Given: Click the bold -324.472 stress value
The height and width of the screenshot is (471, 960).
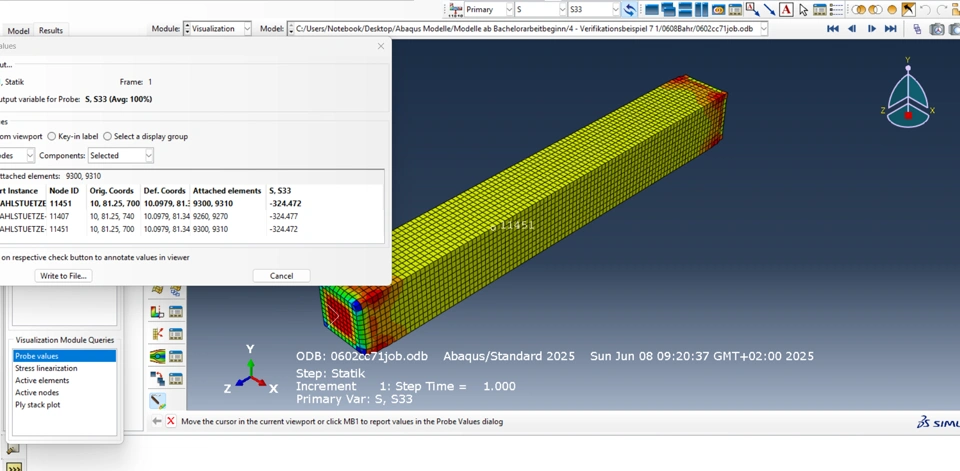Looking at the screenshot, I should pyautogui.click(x=285, y=203).
